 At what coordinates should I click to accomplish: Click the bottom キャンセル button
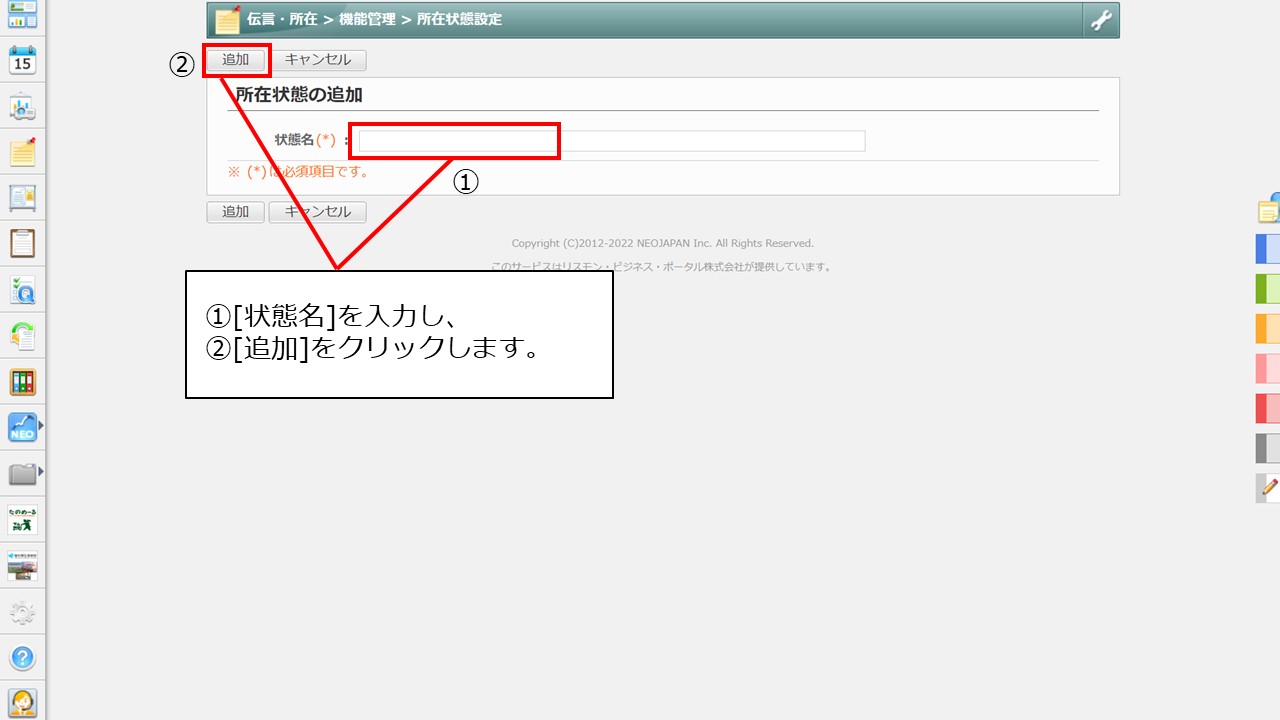317,212
